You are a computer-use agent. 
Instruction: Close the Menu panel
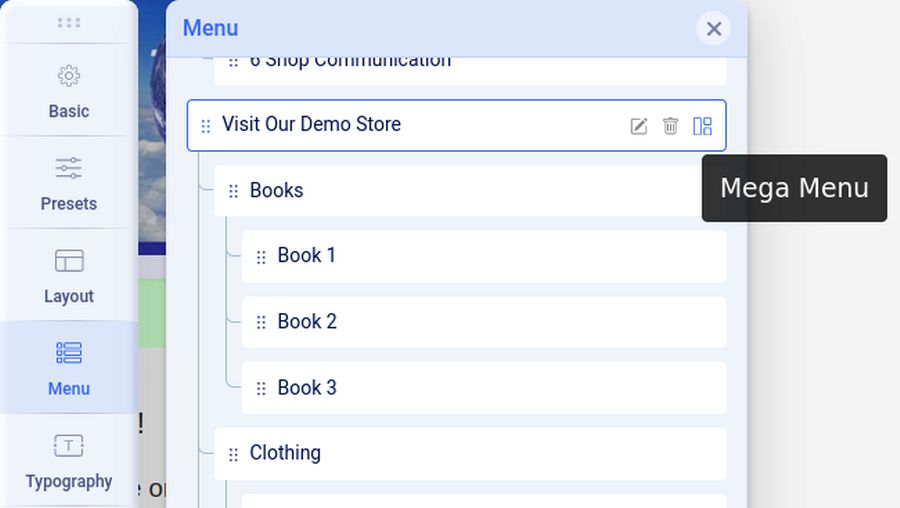point(713,29)
